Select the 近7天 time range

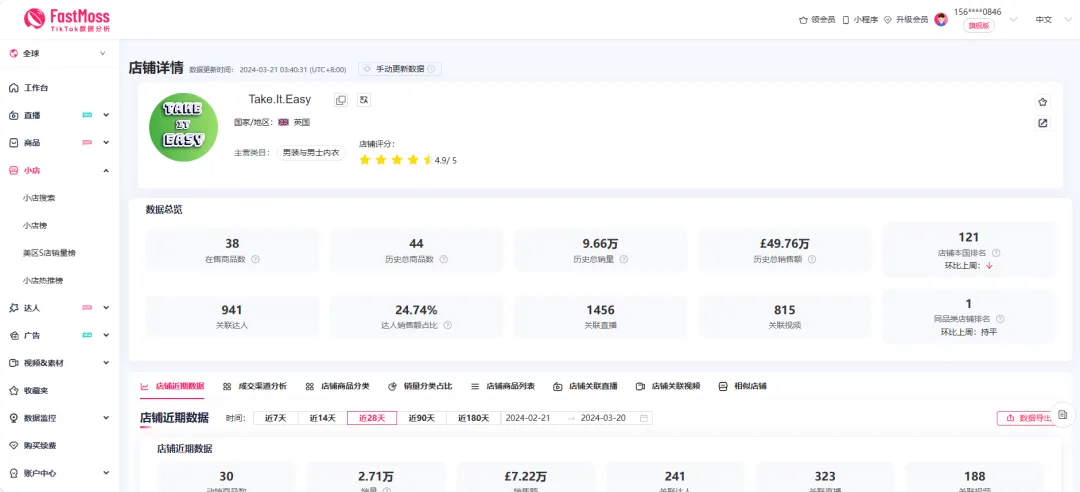click(x=276, y=418)
